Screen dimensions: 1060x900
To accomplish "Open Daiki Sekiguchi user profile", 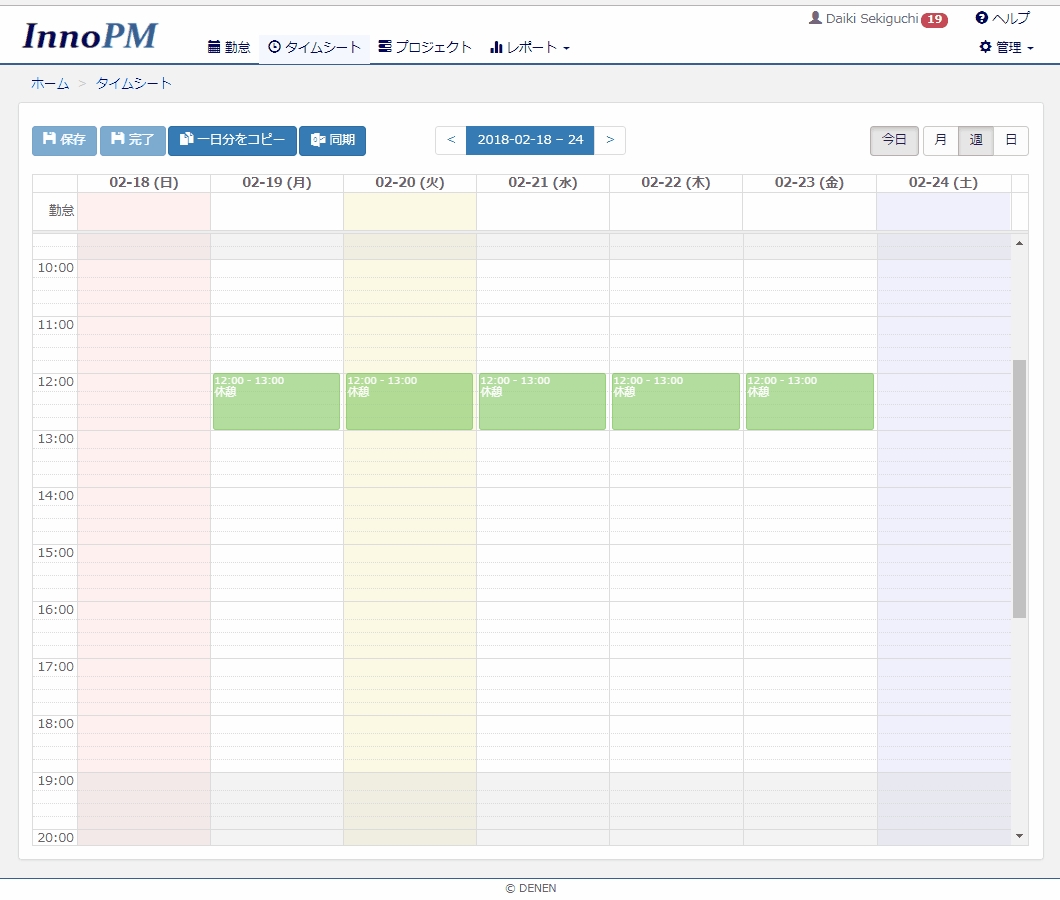I will click(864, 19).
